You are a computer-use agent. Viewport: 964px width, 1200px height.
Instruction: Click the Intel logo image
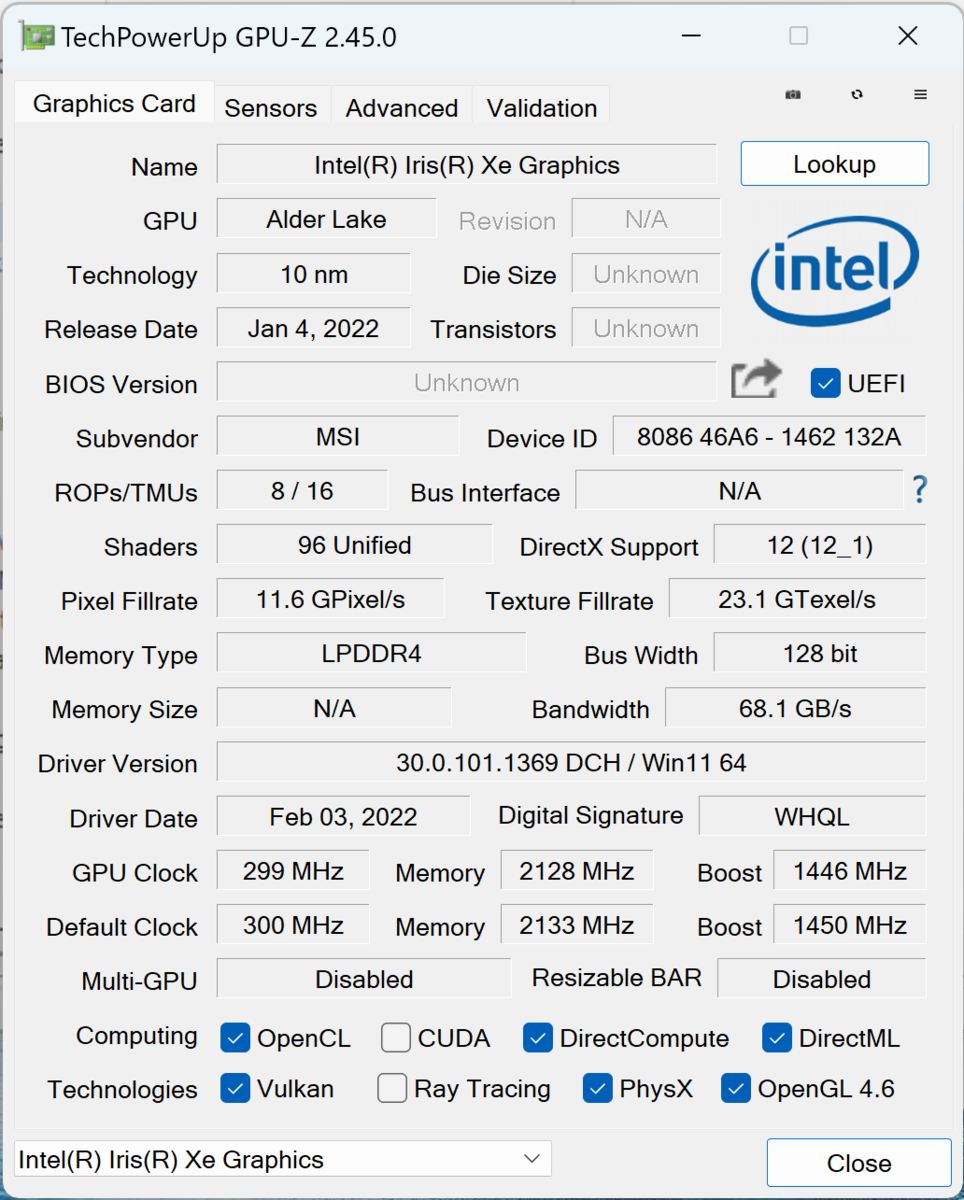(x=835, y=271)
